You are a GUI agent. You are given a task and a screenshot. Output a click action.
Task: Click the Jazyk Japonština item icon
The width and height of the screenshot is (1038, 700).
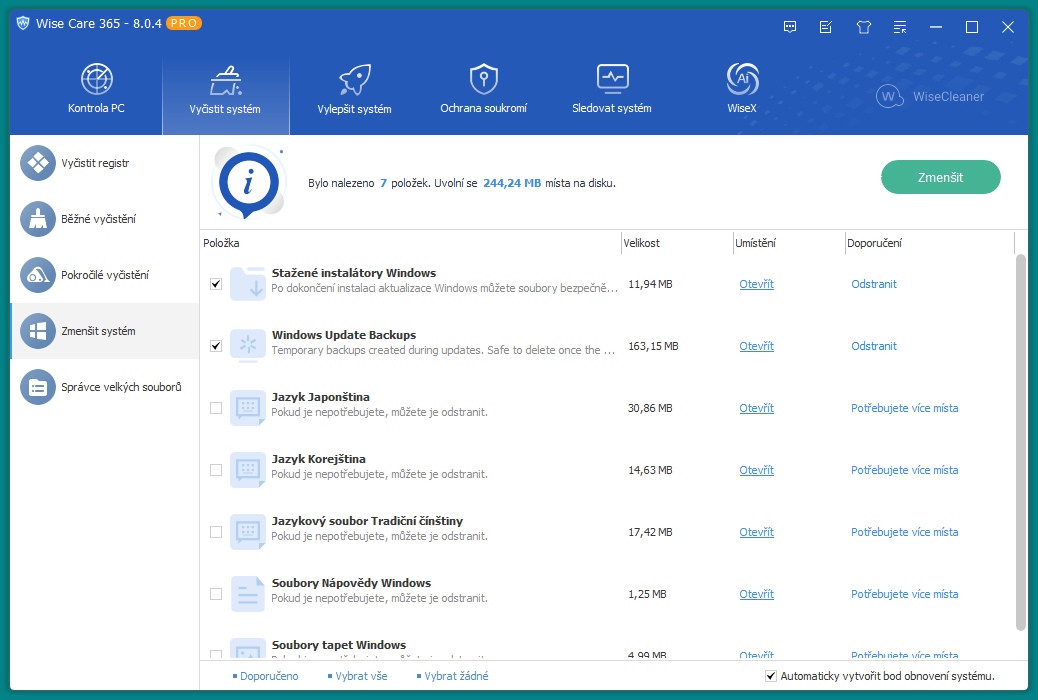(x=248, y=408)
